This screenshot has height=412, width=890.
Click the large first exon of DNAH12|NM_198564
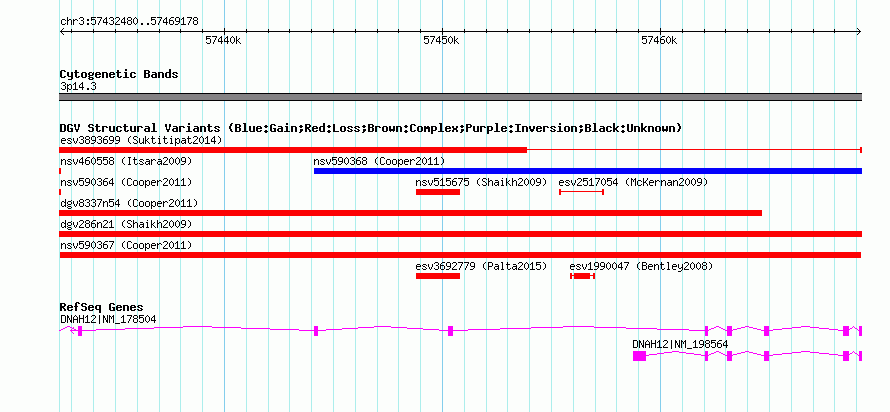point(639,356)
